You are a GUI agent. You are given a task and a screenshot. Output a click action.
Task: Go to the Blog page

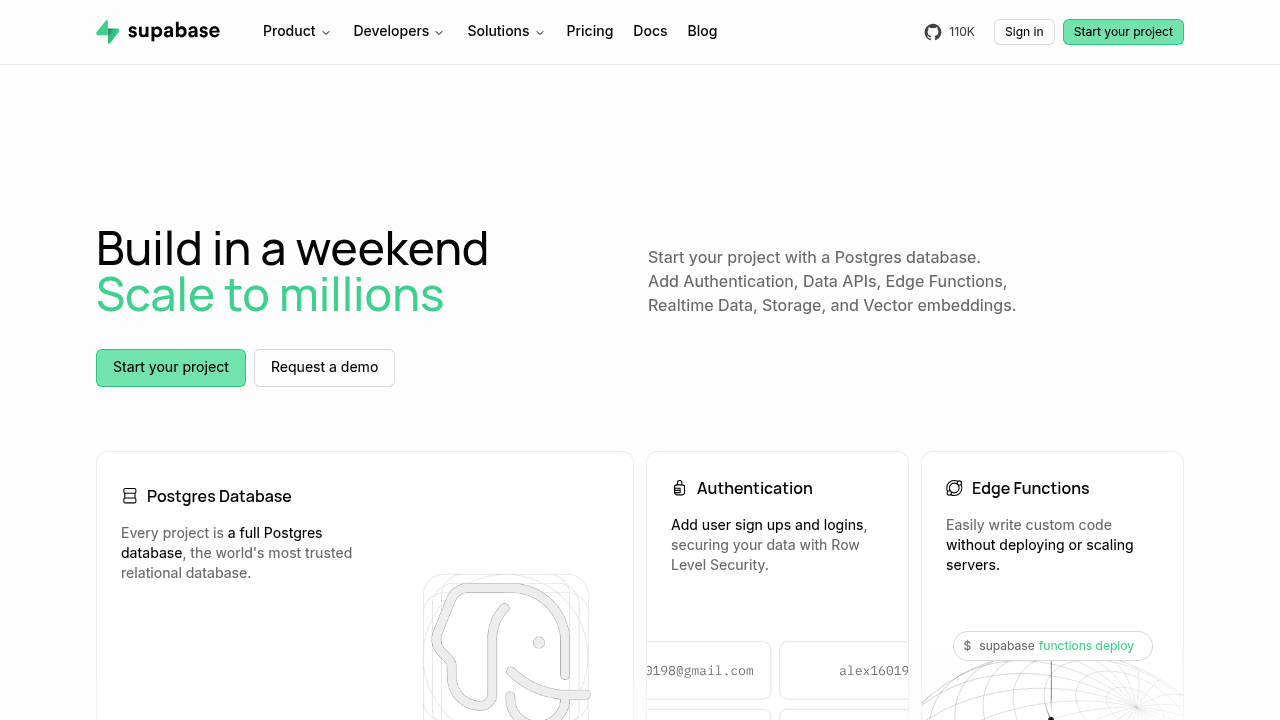pos(702,31)
